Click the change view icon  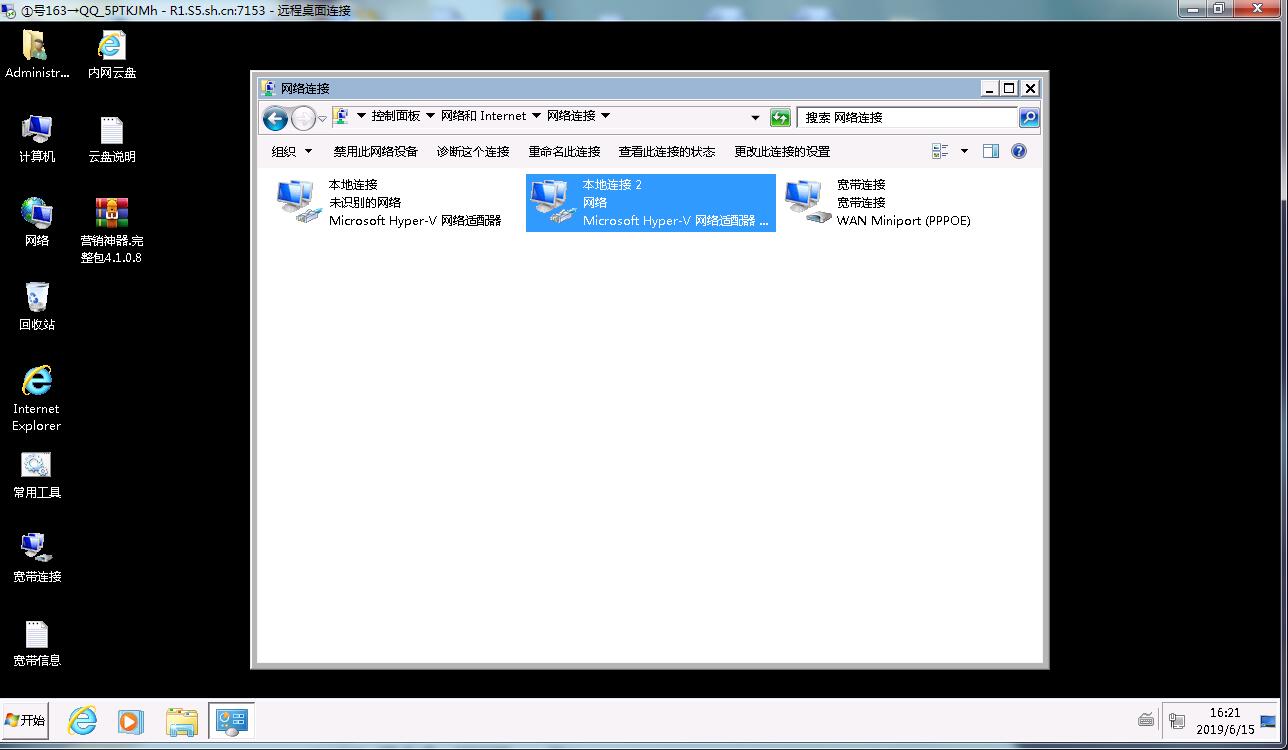click(x=940, y=151)
